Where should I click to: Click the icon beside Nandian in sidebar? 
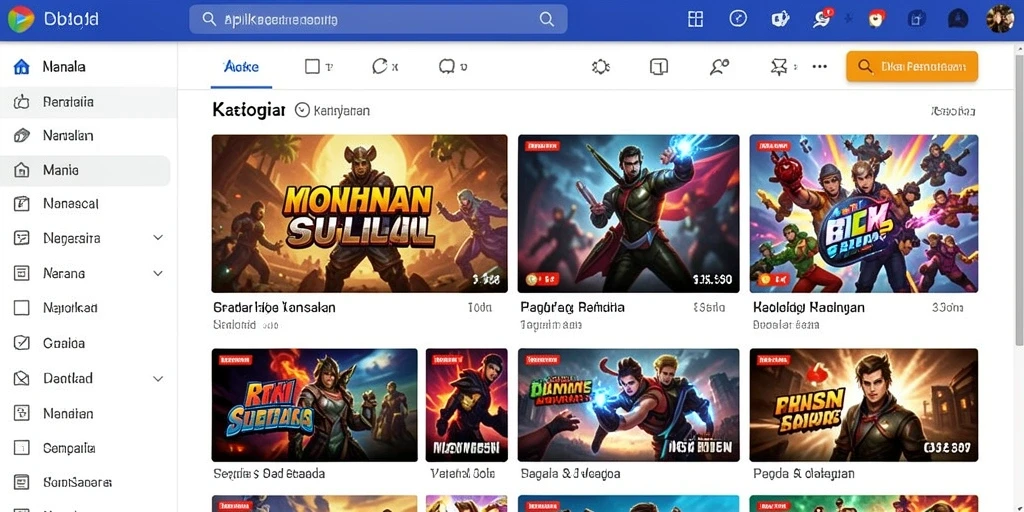(x=22, y=413)
